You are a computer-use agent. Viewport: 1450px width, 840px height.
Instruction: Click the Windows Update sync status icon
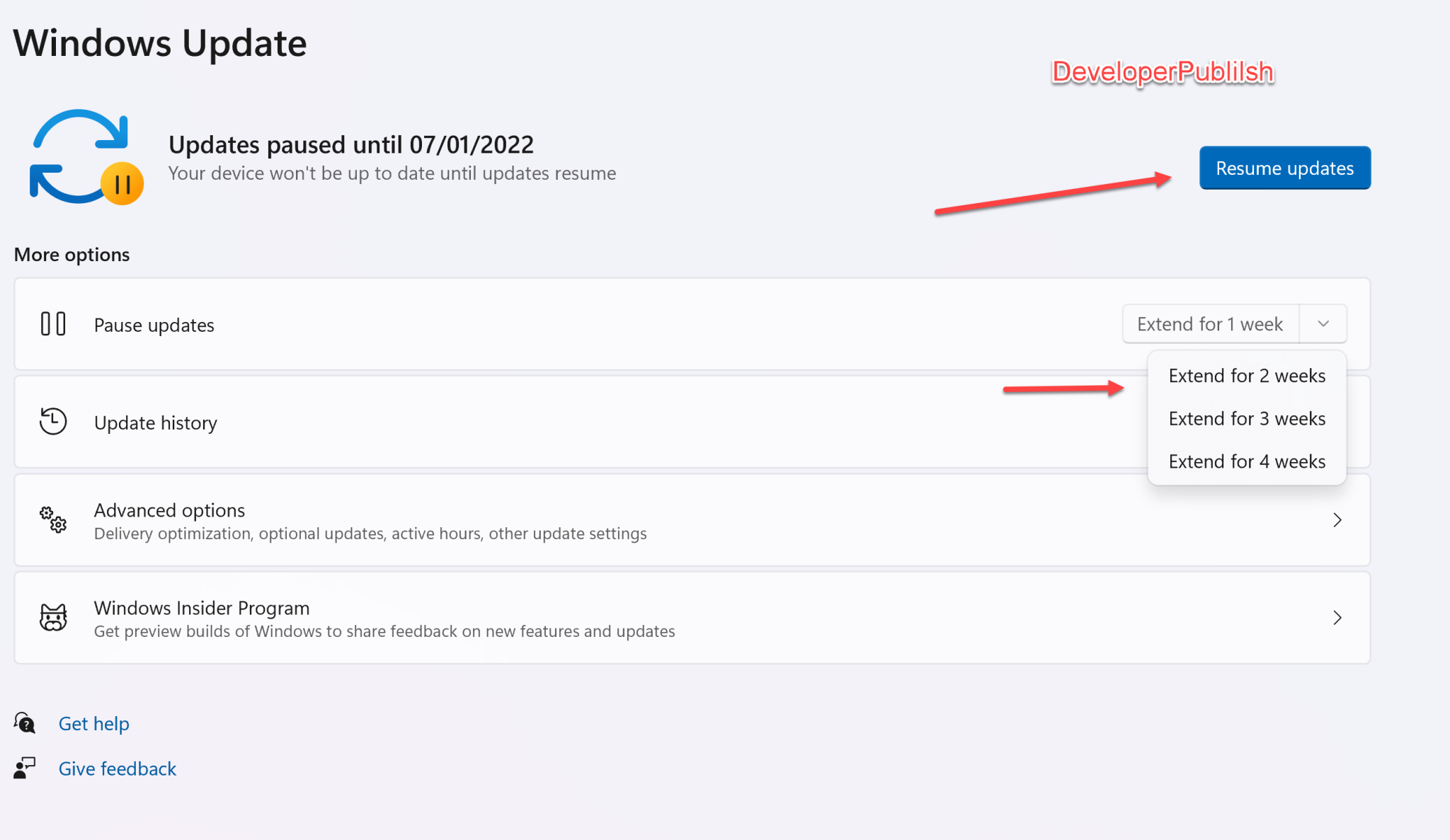(x=78, y=156)
